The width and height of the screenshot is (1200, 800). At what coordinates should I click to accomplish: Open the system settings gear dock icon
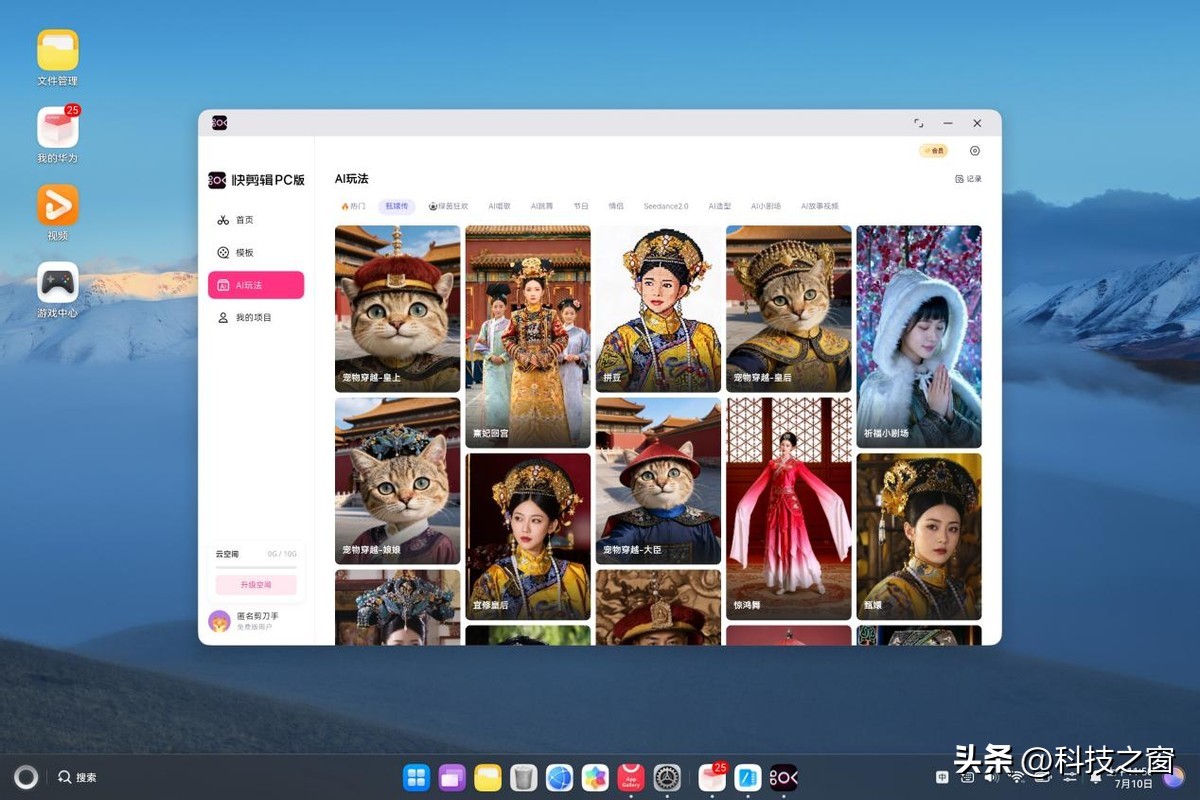coord(667,777)
